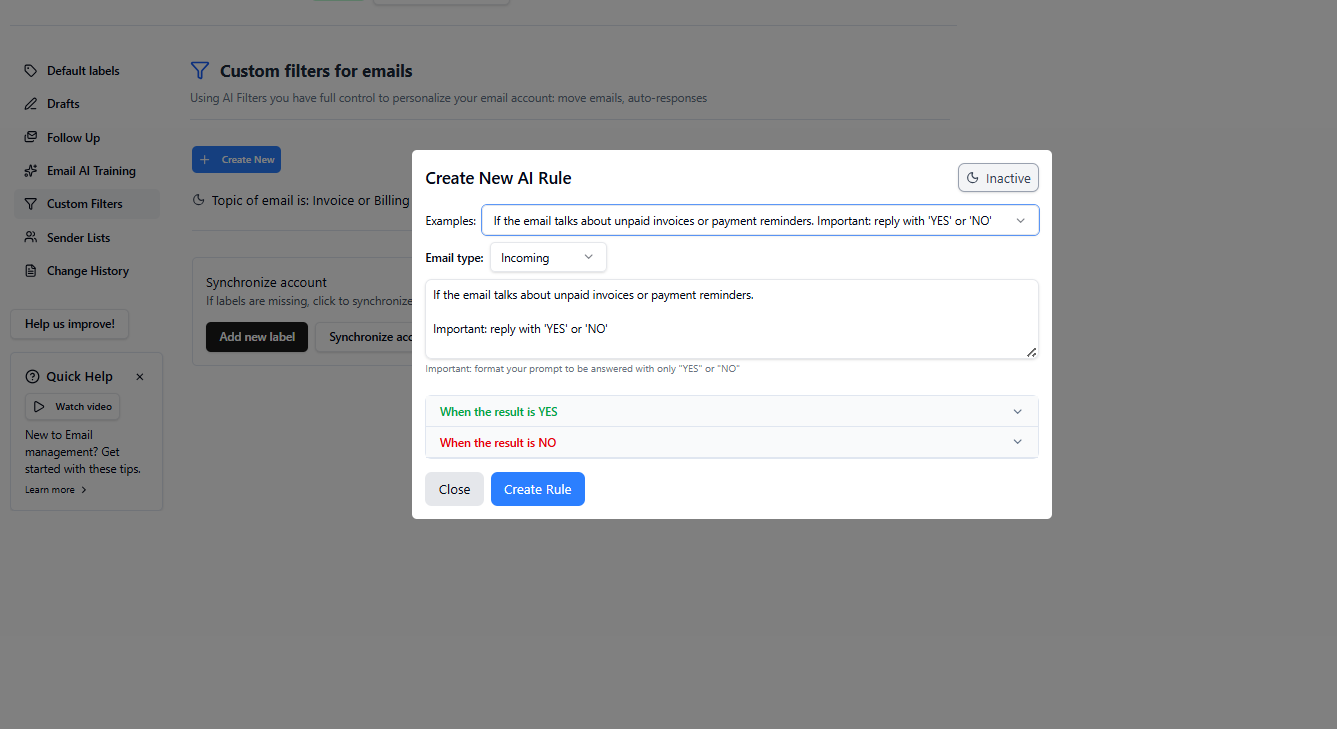The height and width of the screenshot is (729, 1337).
Task: Click the Drafts pencil icon
Action: [x=31, y=104]
